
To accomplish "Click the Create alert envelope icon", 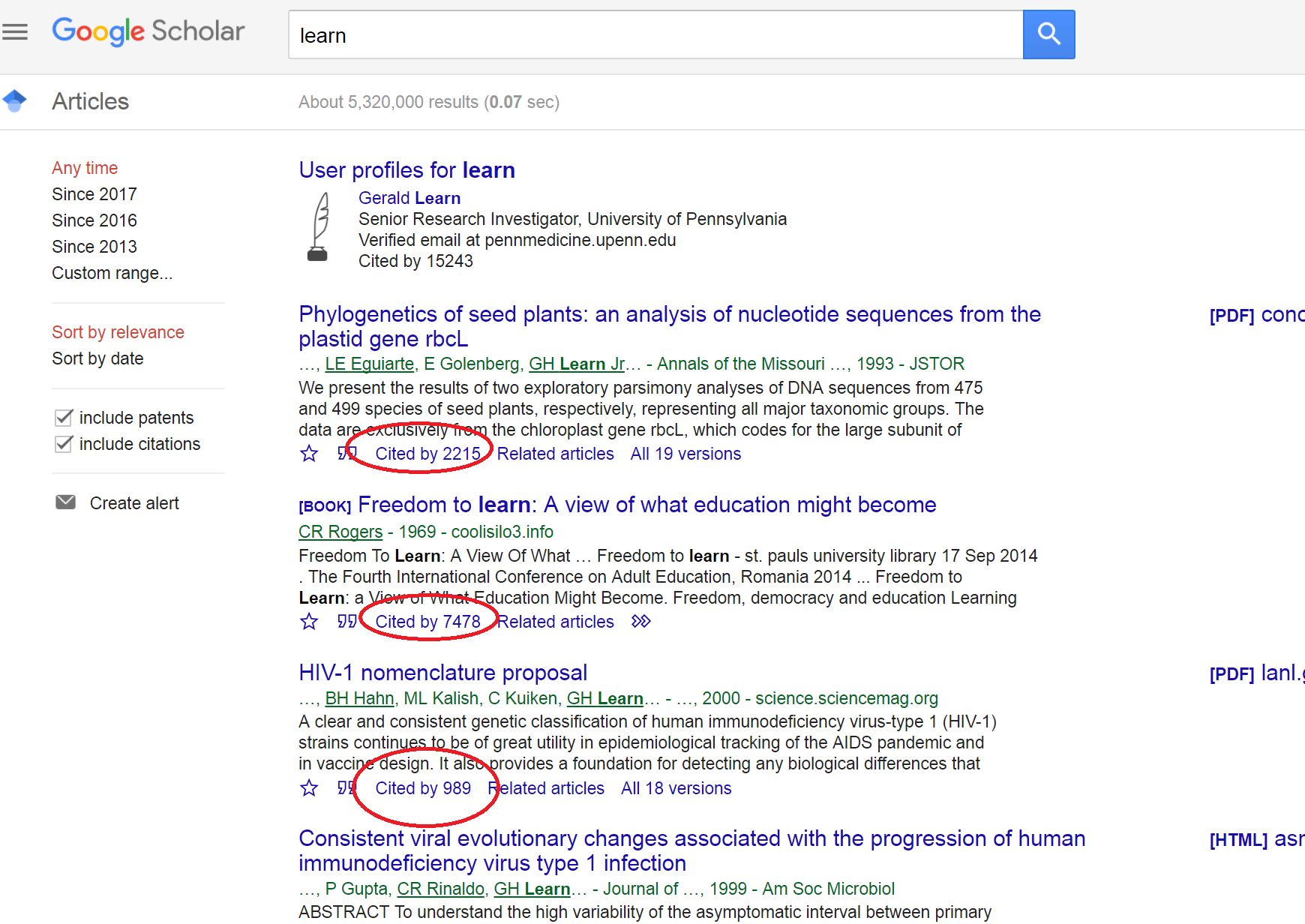I will tap(66, 502).
